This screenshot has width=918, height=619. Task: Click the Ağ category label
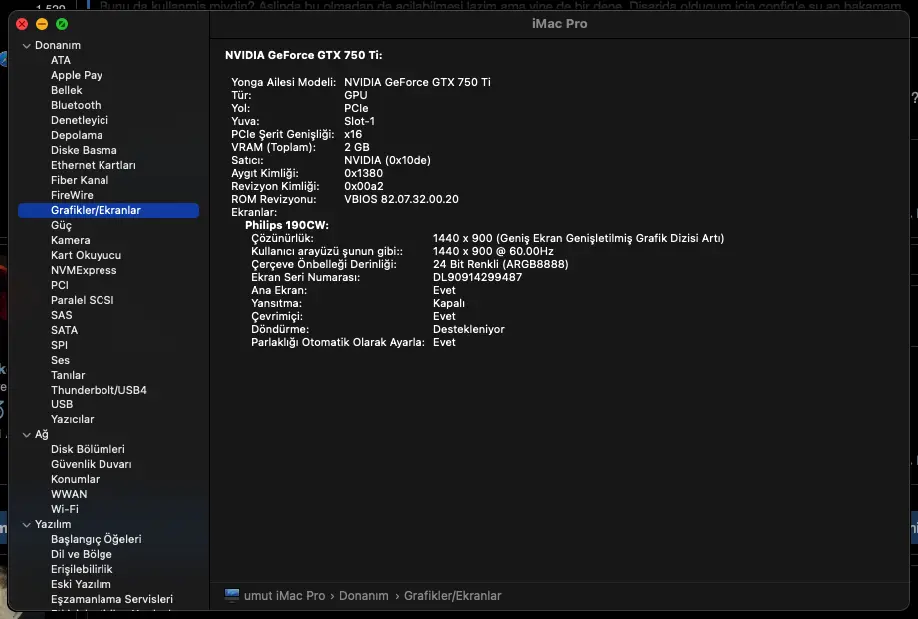click(x=42, y=435)
